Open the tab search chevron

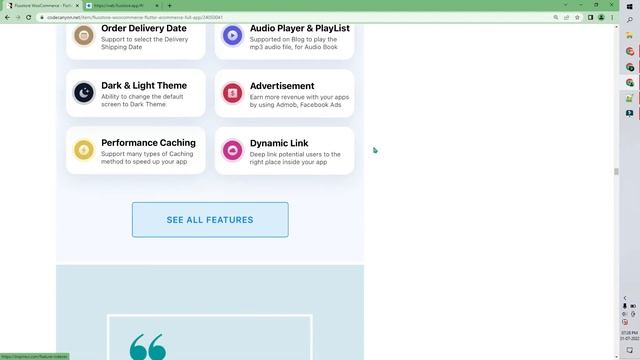coord(566,5)
